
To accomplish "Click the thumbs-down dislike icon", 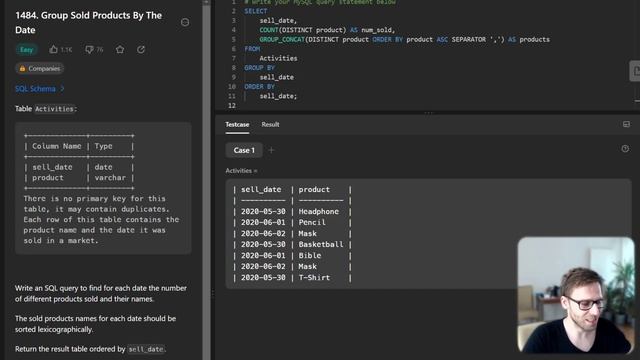I will [x=89, y=50].
